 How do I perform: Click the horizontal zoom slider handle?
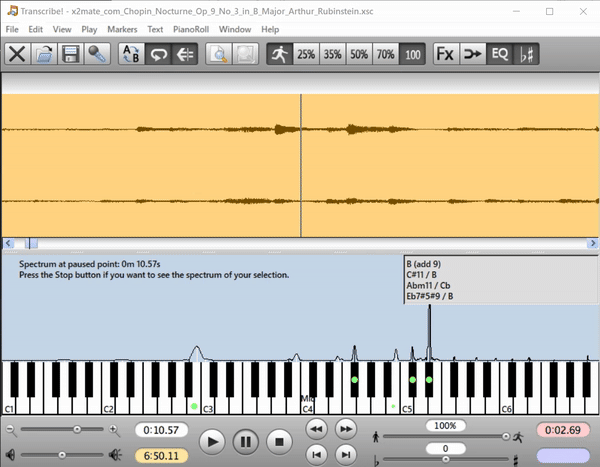tap(77, 429)
